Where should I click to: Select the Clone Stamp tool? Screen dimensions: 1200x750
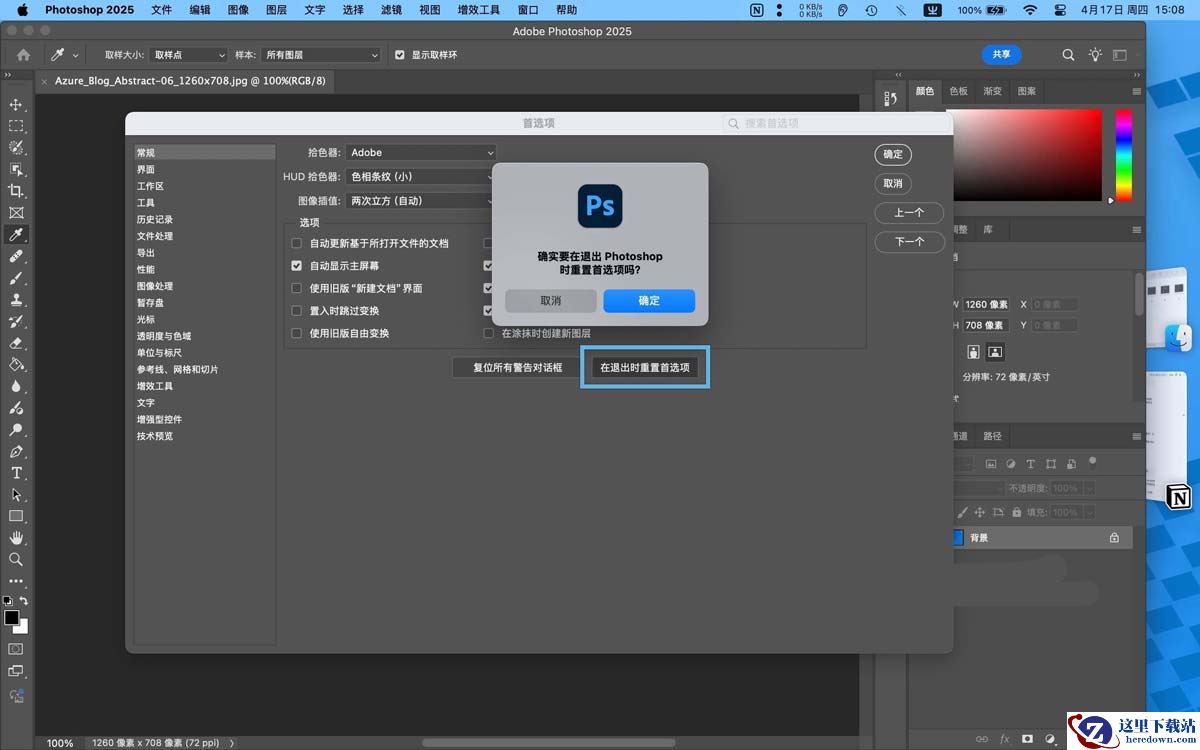[x=16, y=300]
